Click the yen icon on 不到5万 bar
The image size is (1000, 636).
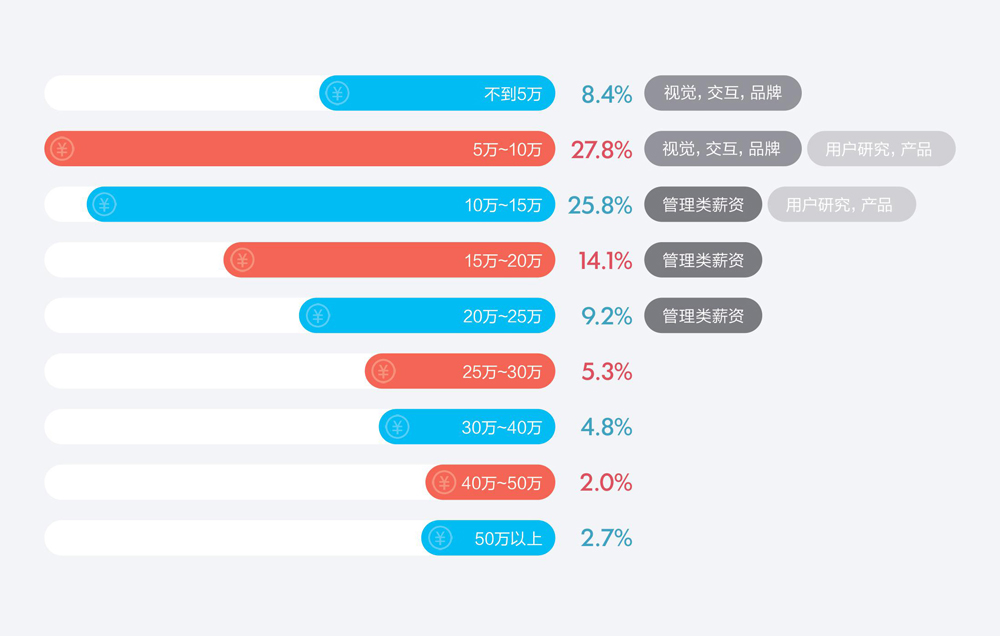point(337,94)
